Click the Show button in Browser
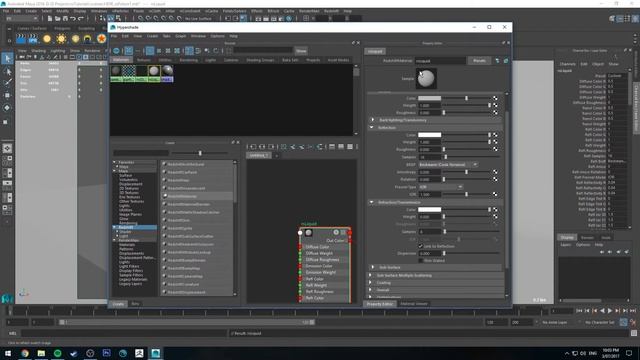Viewport: 640px width, 360px height. [x=301, y=51]
